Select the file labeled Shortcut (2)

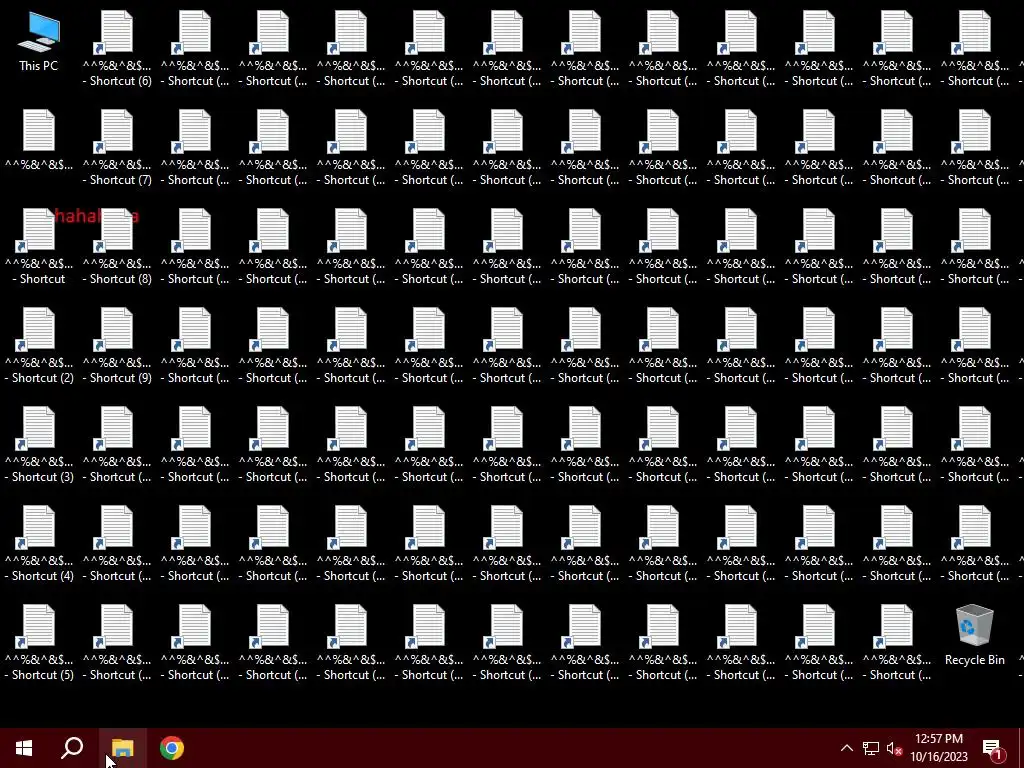coord(39,345)
